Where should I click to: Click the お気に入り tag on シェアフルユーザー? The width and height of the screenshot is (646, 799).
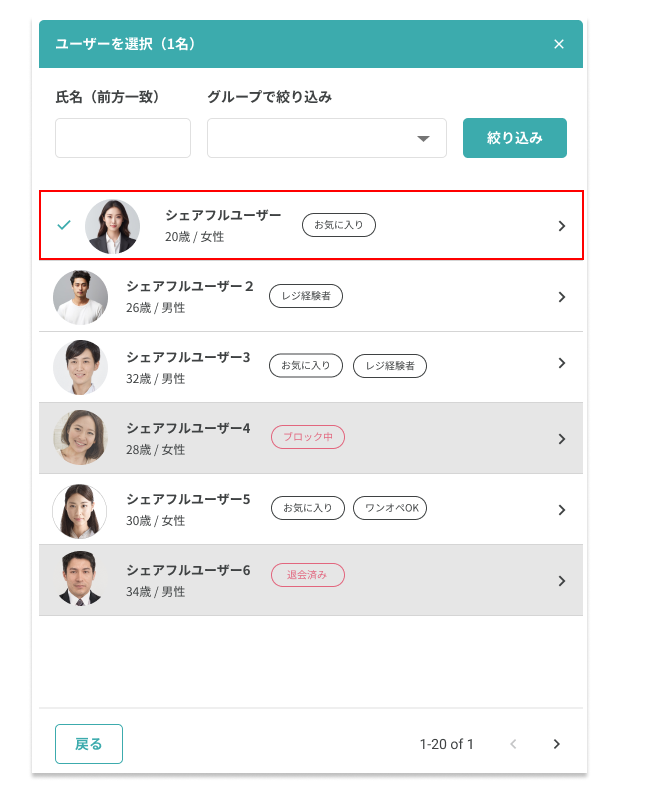point(338,225)
